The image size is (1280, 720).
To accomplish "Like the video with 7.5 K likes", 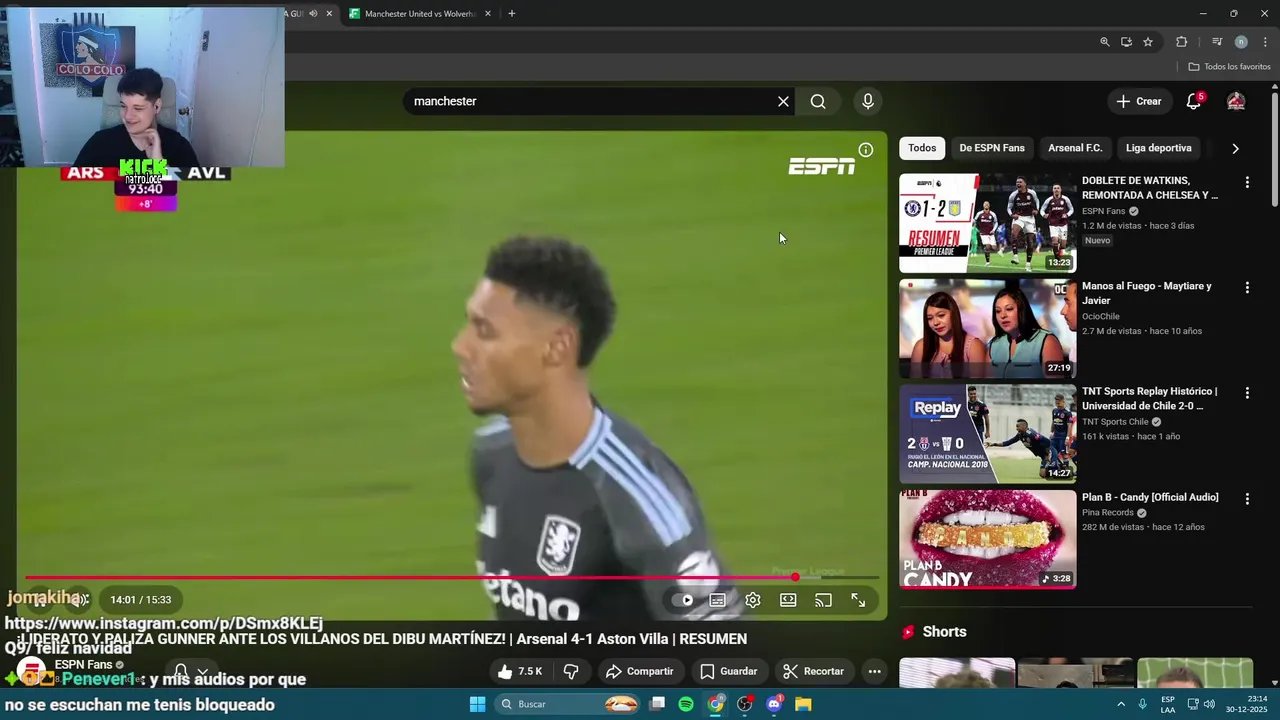I will pyautogui.click(x=520, y=671).
